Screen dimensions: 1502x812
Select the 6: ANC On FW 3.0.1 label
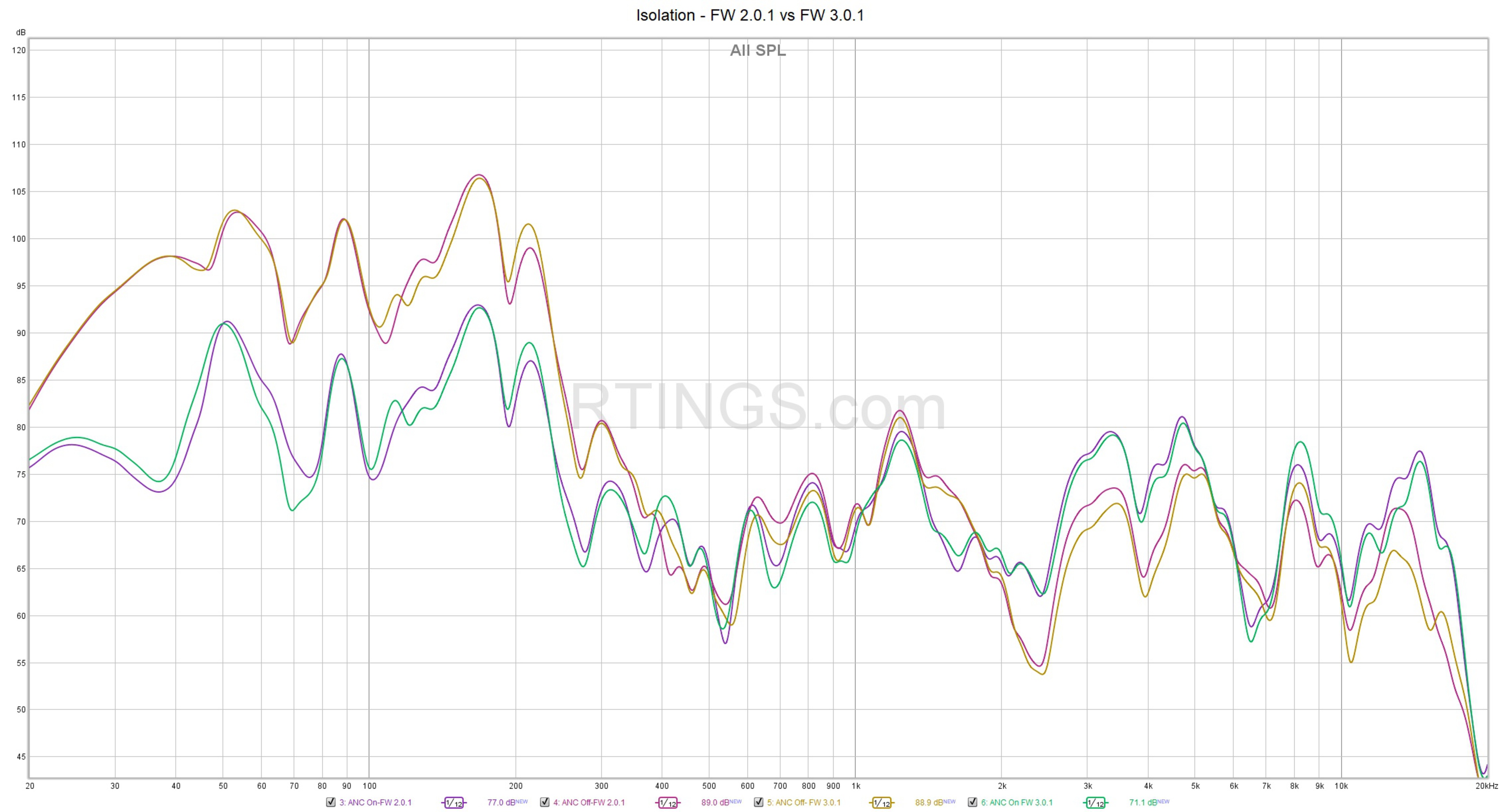tap(1017, 803)
